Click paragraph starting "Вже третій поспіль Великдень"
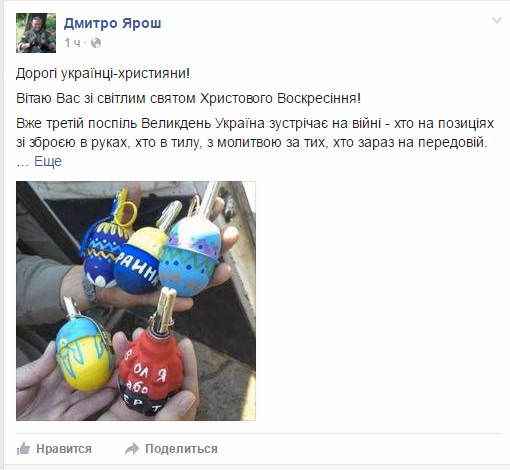The image size is (510, 470). (255, 133)
